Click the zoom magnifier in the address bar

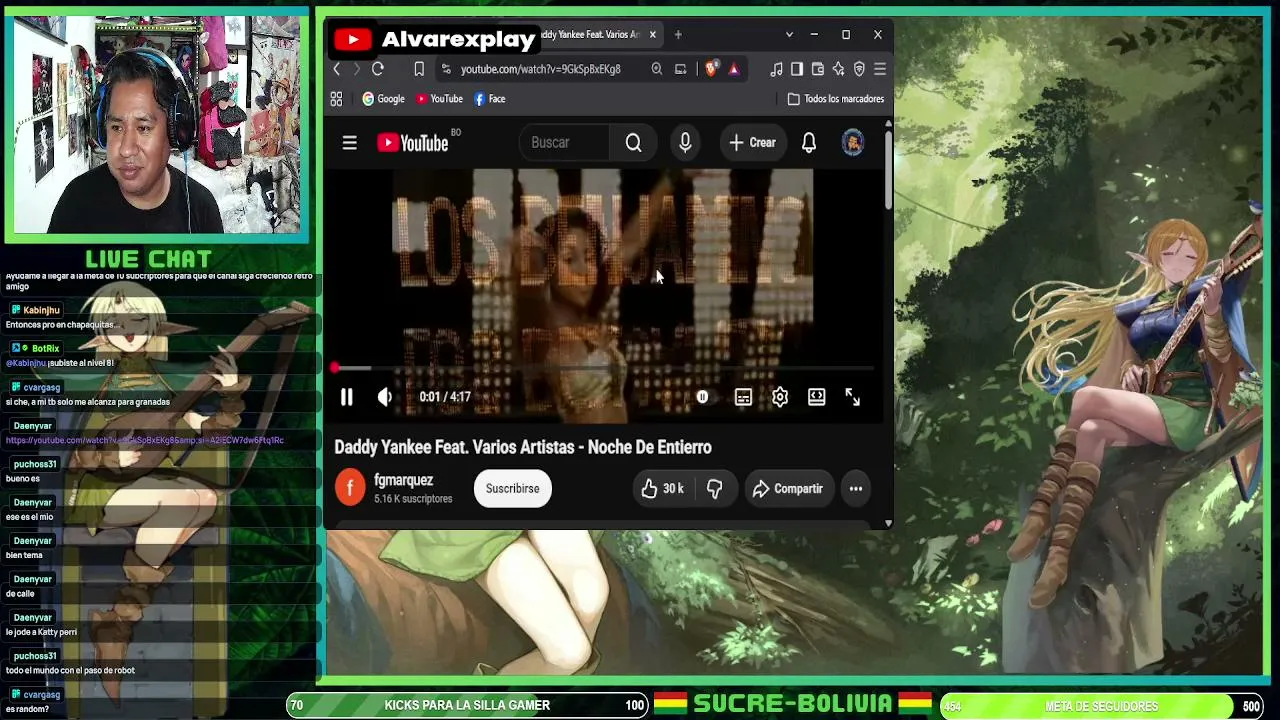tap(656, 69)
